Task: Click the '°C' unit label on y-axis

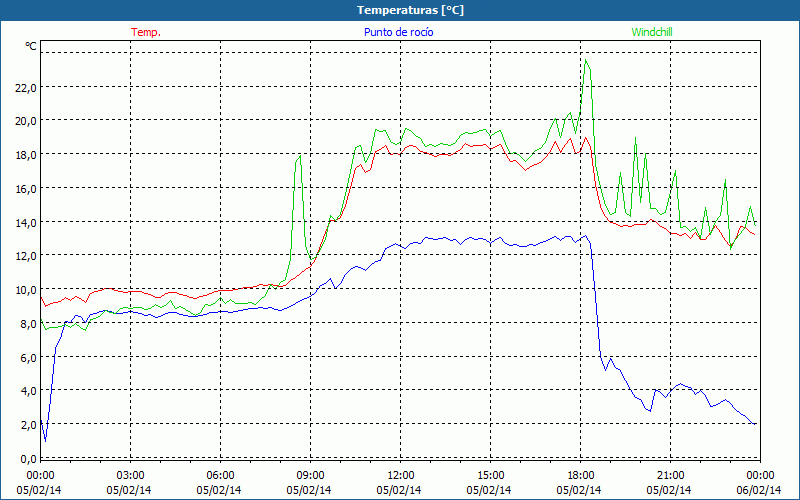Action: (x=31, y=46)
